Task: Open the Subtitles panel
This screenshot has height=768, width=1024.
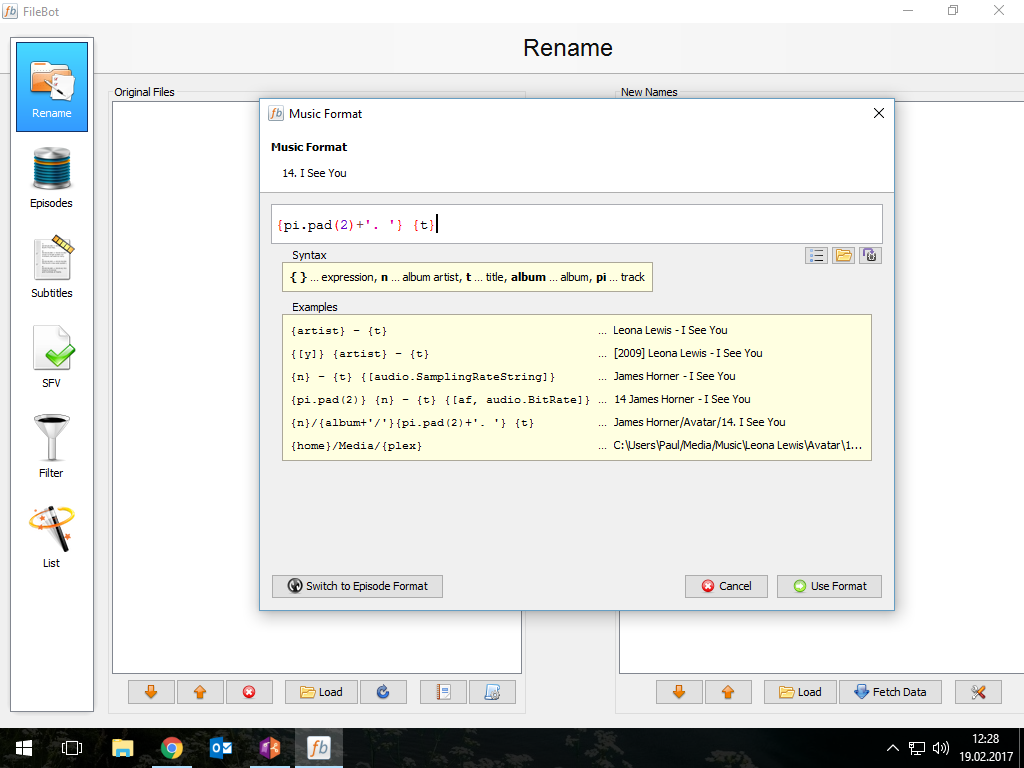Action: click(x=52, y=267)
